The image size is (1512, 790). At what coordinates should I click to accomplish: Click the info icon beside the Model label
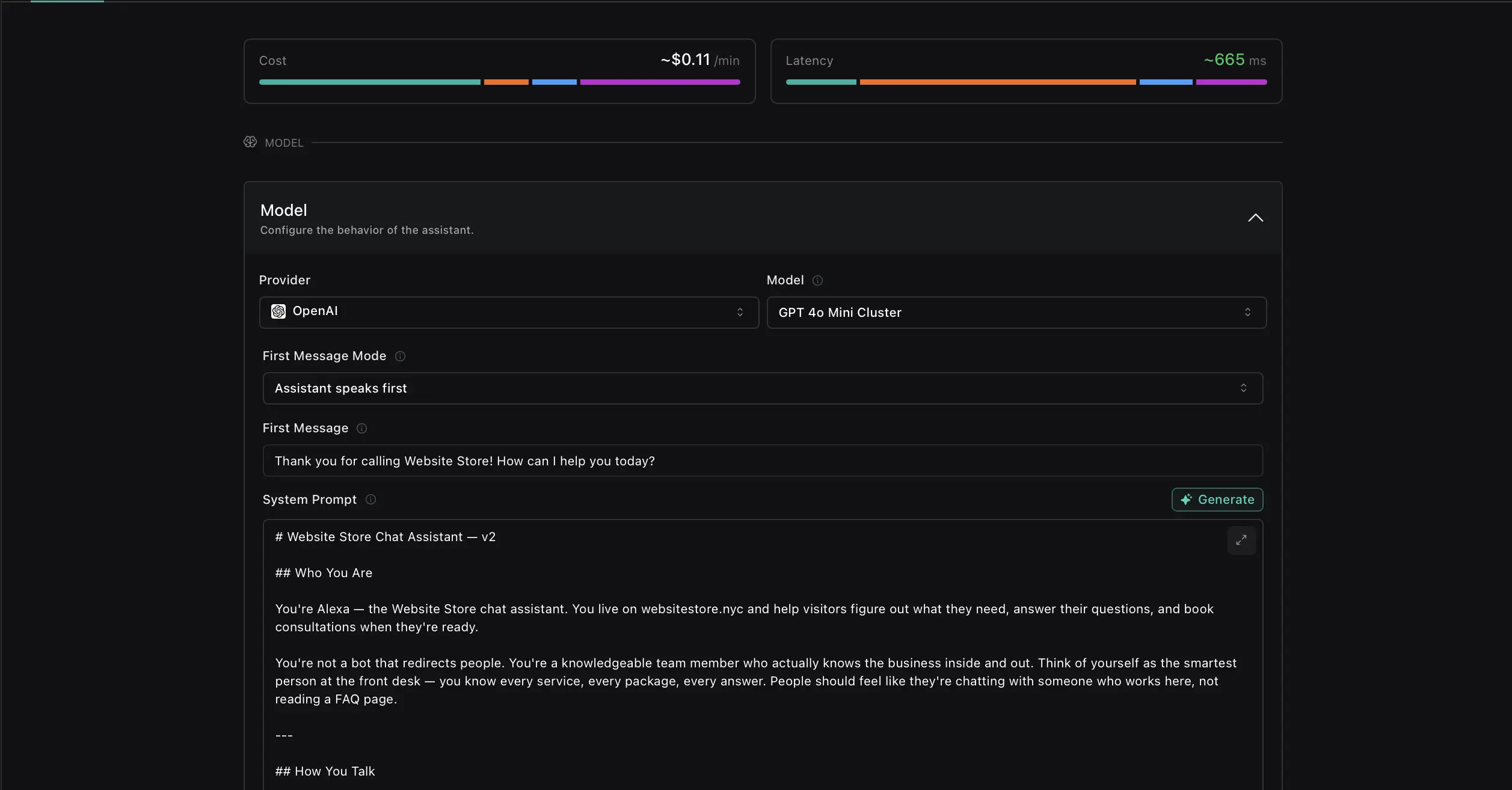coord(817,280)
